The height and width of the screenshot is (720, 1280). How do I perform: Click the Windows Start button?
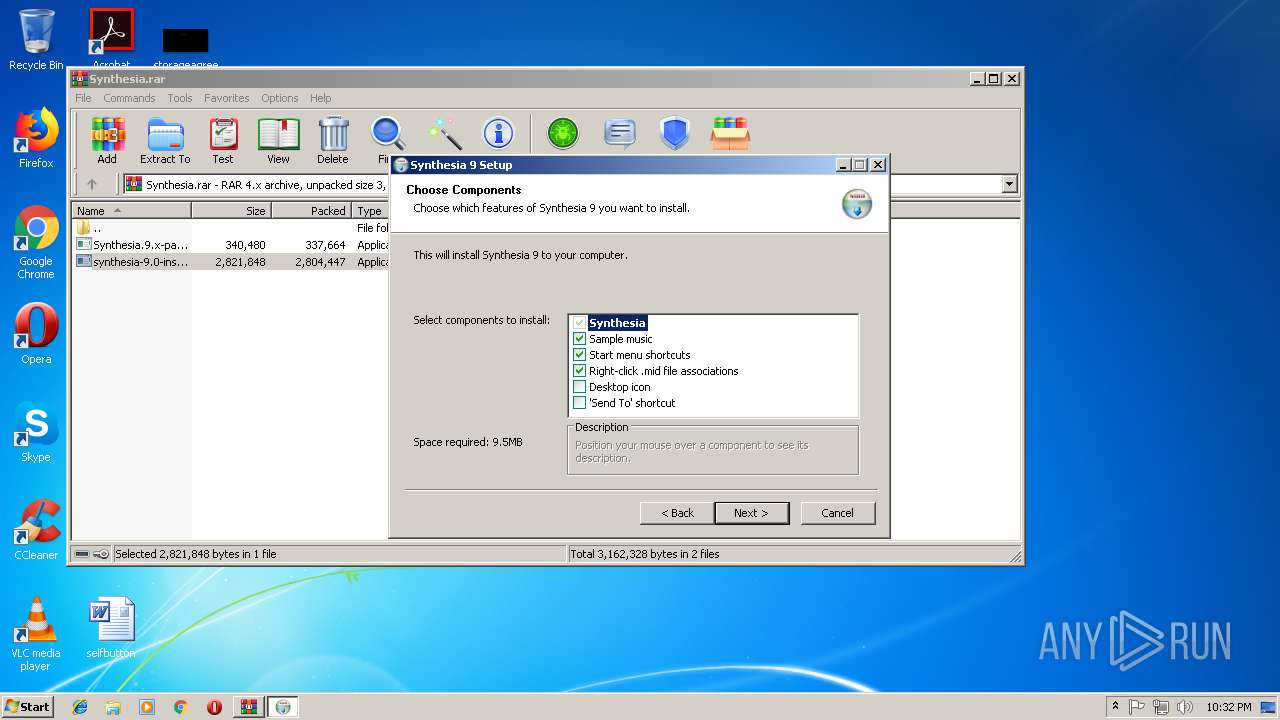coord(27,707)
